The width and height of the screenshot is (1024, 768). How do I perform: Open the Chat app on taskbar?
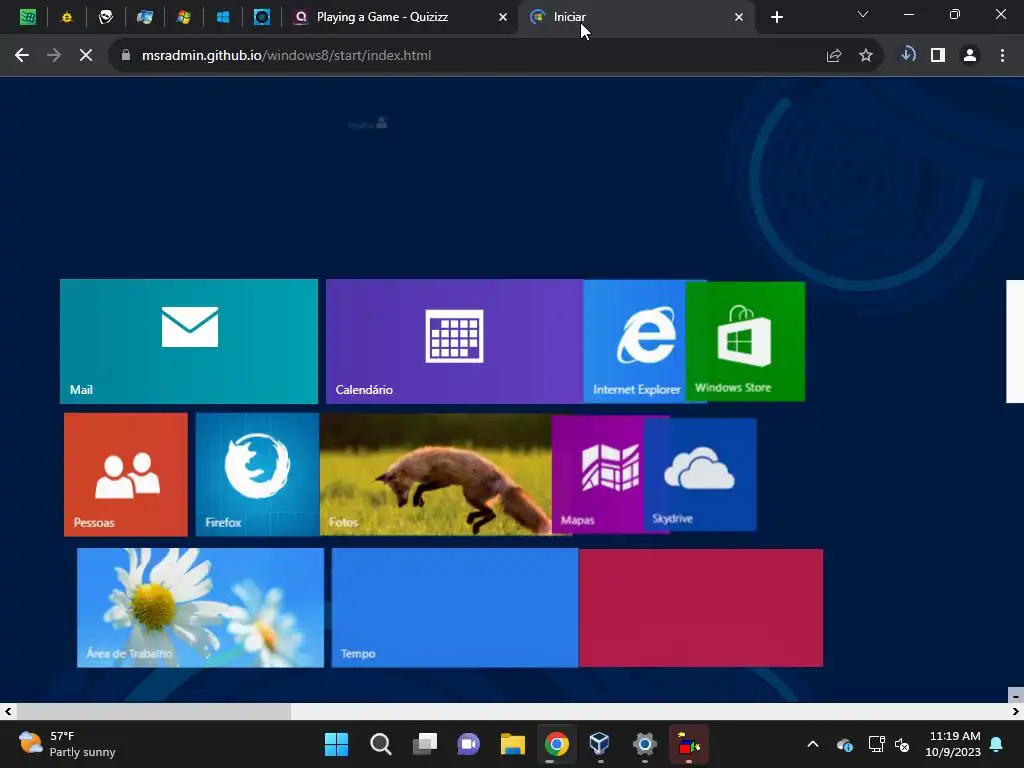pyautogui.click(x=468, y=744)
